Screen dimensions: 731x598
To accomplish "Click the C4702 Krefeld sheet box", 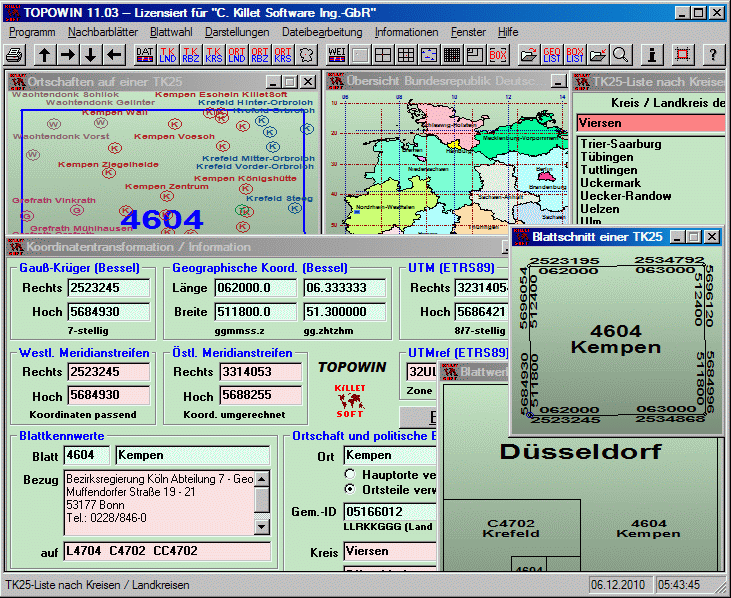I will coord(511,528).
